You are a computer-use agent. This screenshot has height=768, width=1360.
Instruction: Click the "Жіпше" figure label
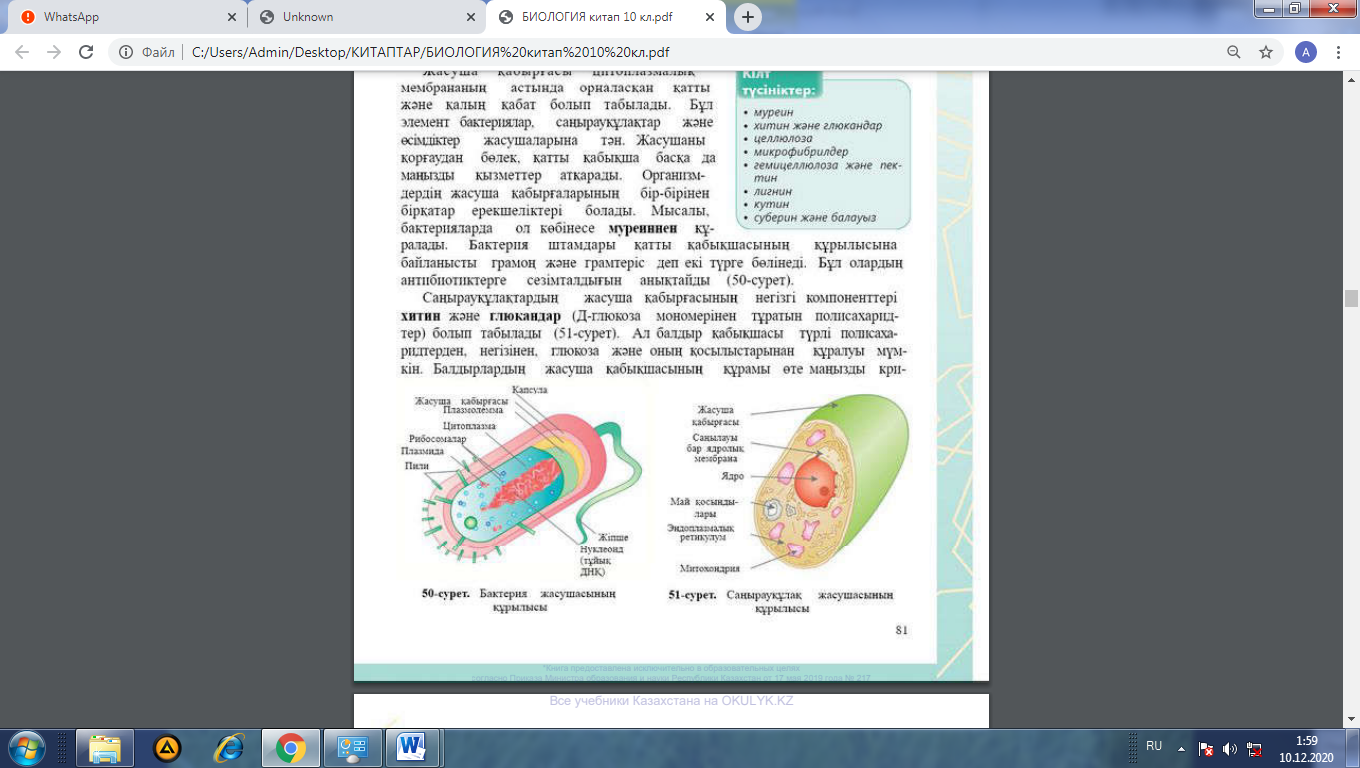614,538
